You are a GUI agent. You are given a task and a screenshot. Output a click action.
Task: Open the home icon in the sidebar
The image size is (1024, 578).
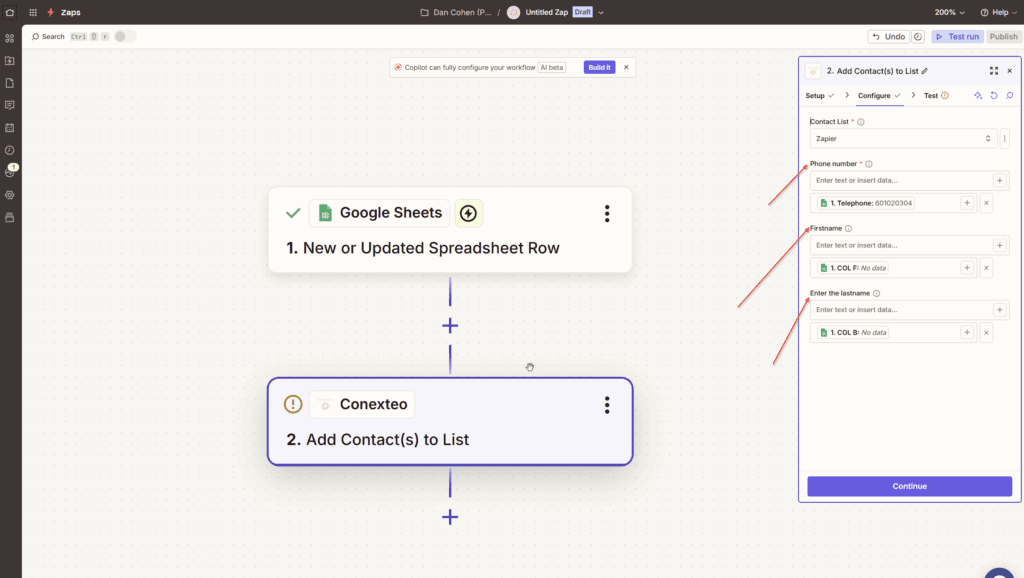(10, 12)
